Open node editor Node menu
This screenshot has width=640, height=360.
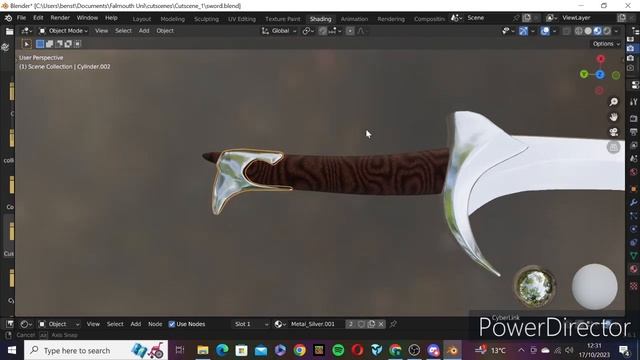[155, 324]
